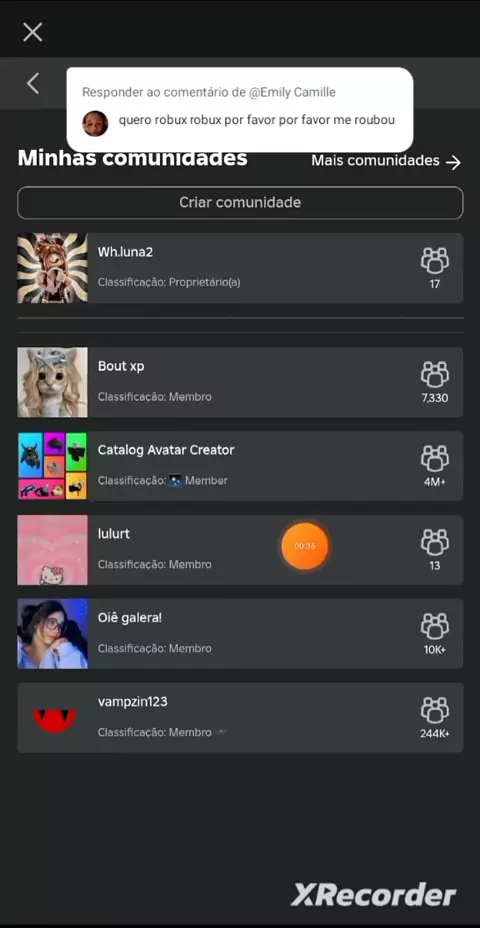Tap the members icon showing 7,330
The width and height of the screenshot is (480, 928).
[x=435, y=375]
